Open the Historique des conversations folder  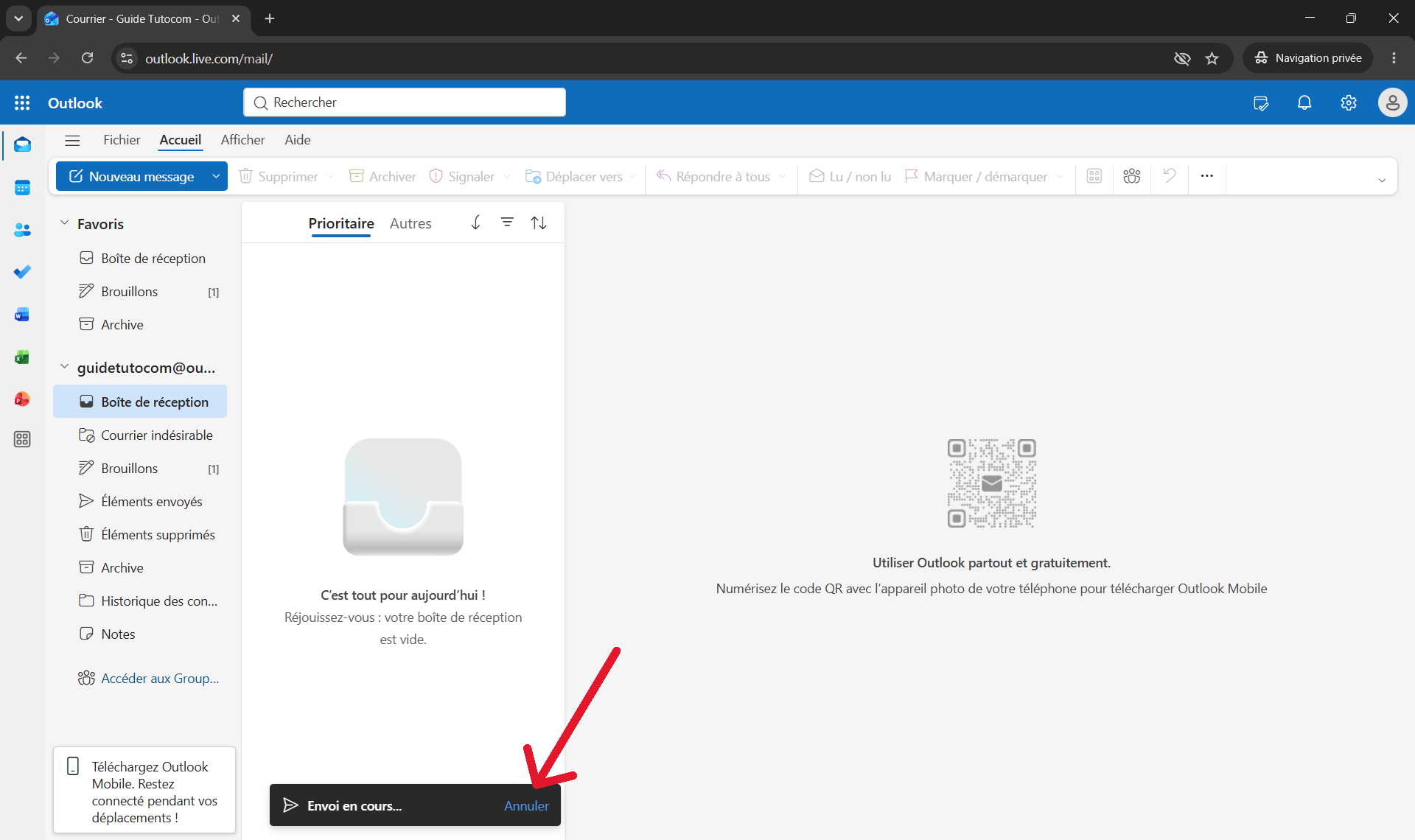140,601
